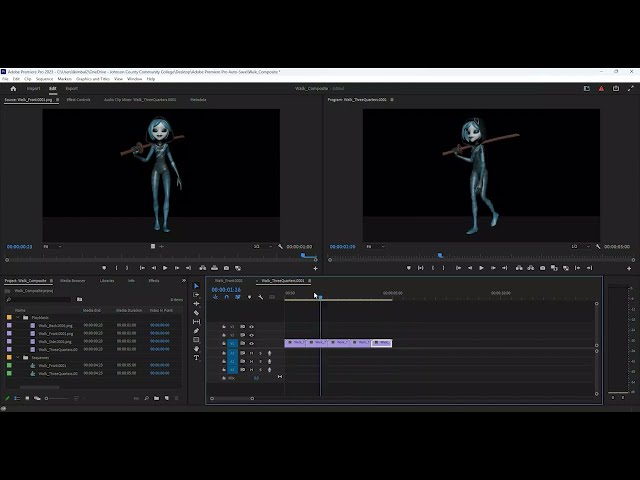Add marker in the timeline panel
The width and height of the screenshot is (640, 480).
[249, 297]
